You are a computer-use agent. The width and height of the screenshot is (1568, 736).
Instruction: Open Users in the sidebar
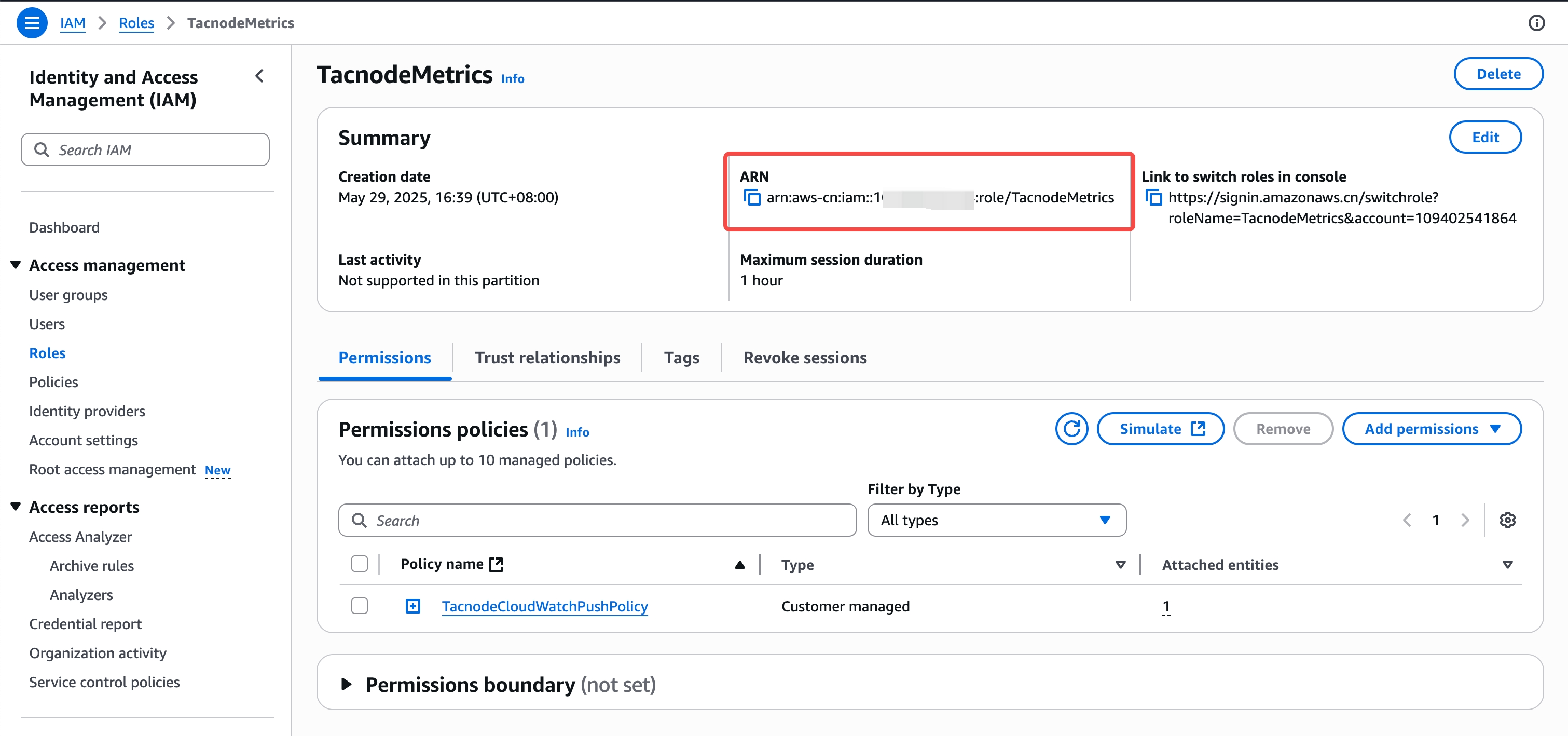click(47, 324)
